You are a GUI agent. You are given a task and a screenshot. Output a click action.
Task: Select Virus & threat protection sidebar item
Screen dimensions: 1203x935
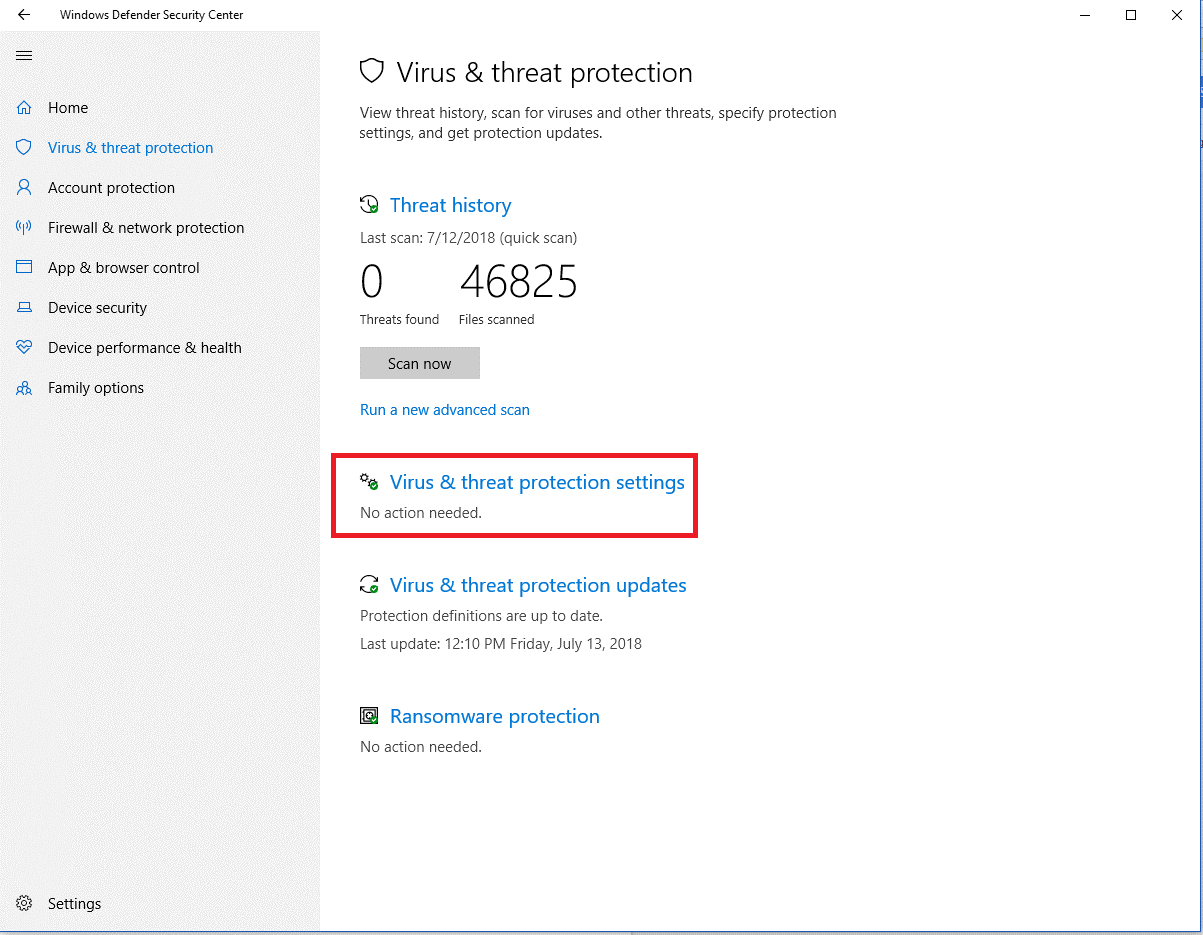click(x=131, y=148)
